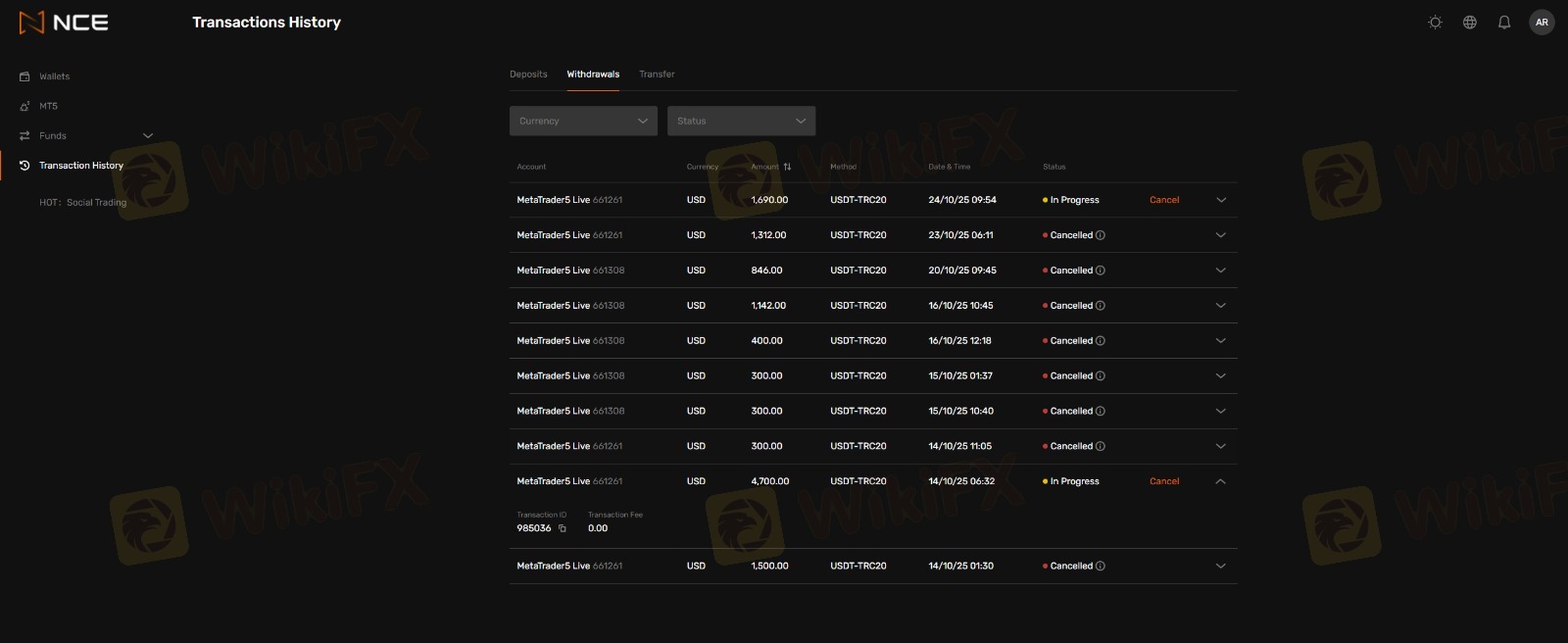Click info icon on 1,500.00 cancelled row
The image size is (1568, 643).
point(1101,566)
